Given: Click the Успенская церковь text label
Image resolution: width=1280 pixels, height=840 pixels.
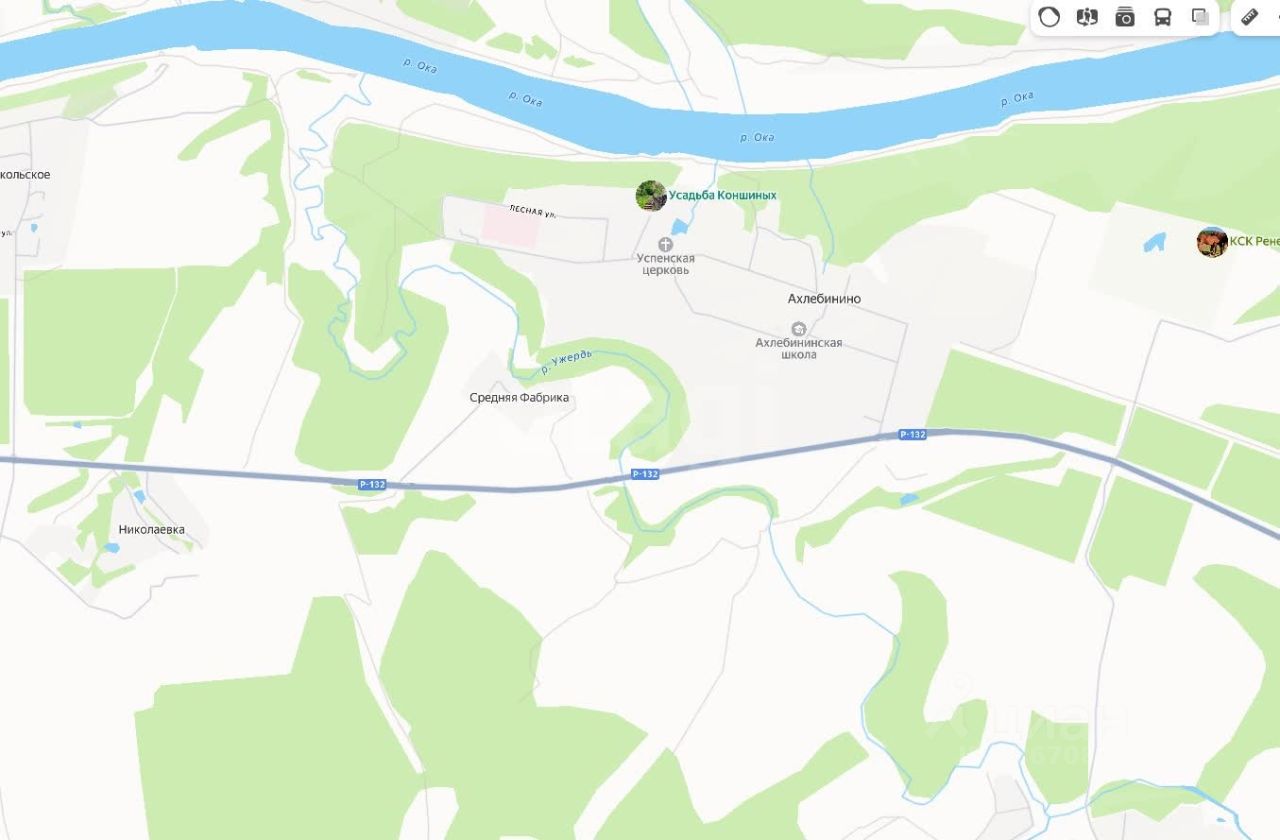Looking at the screenshot, I should click(665, 264).
